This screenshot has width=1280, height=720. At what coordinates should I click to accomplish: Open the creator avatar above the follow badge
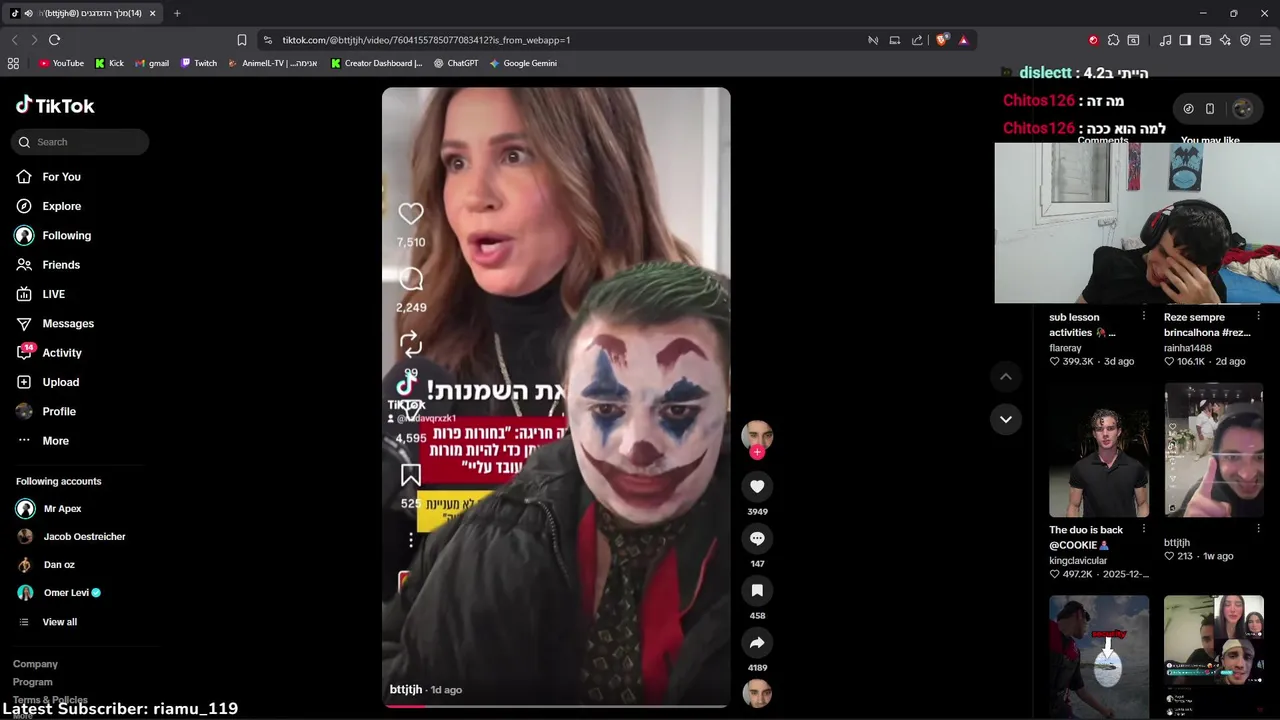(757, 435)
